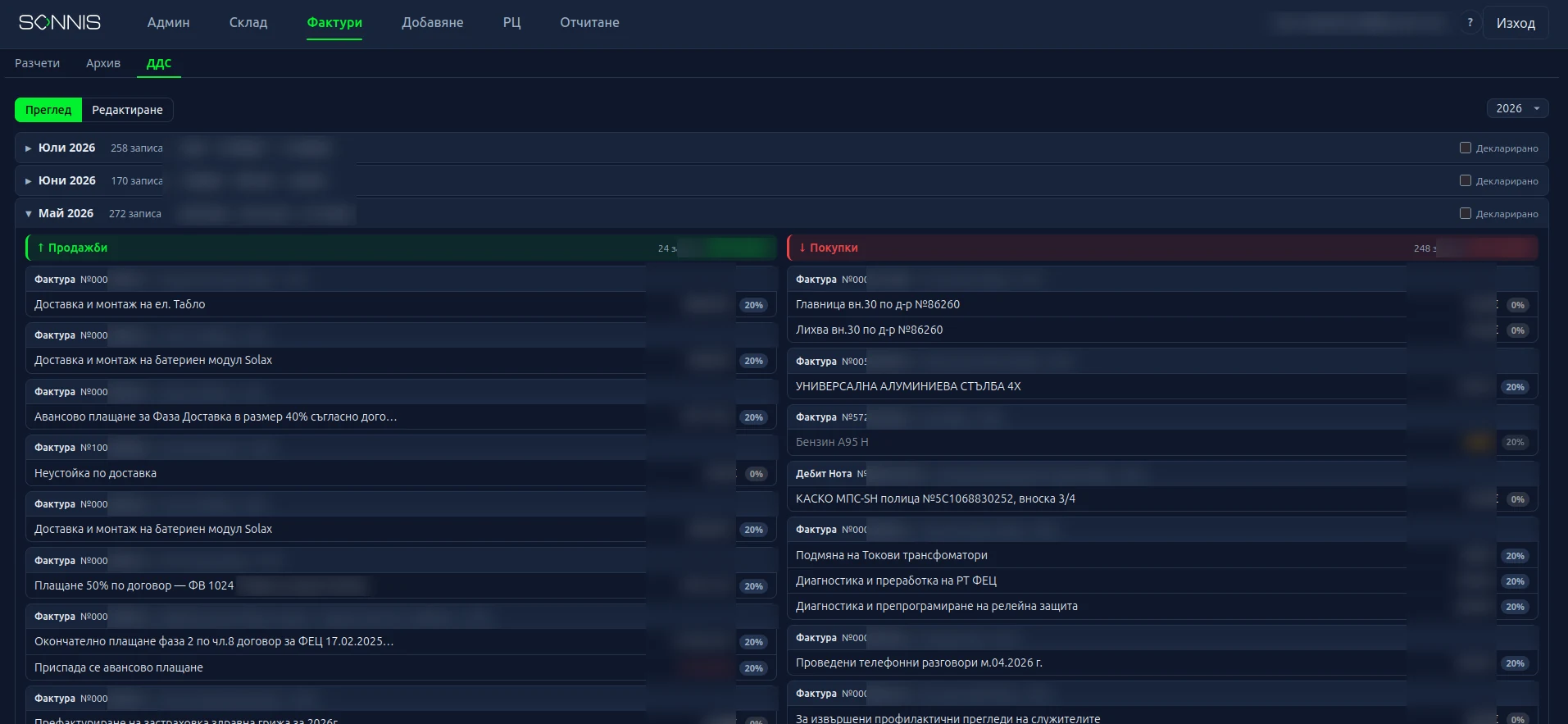Select row starting 'Окончателно плащане фаза 2'
This screenshot has width=1568, height=724.
[401, 641]
